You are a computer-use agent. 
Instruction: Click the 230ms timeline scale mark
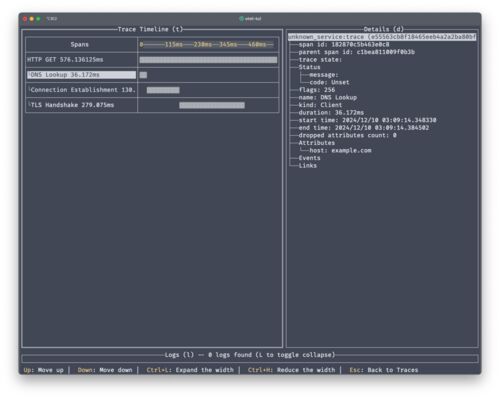203,44
